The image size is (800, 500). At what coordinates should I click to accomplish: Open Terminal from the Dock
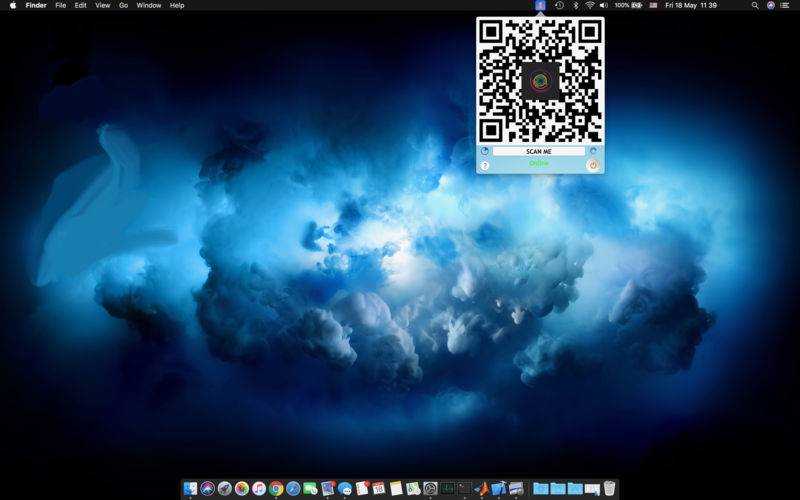point(464,488)
